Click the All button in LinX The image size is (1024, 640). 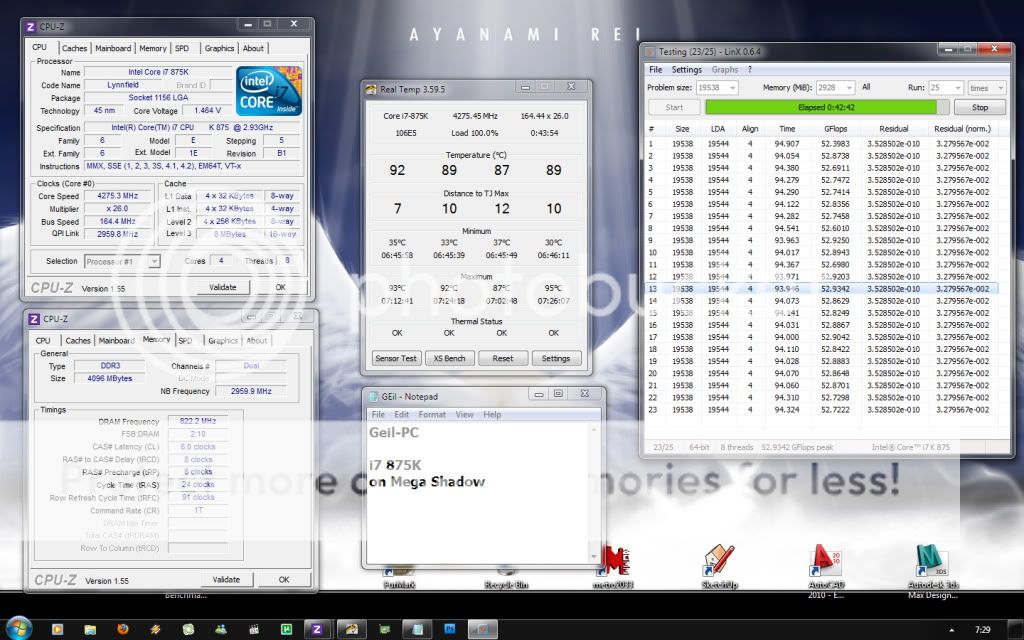[866, 87]
